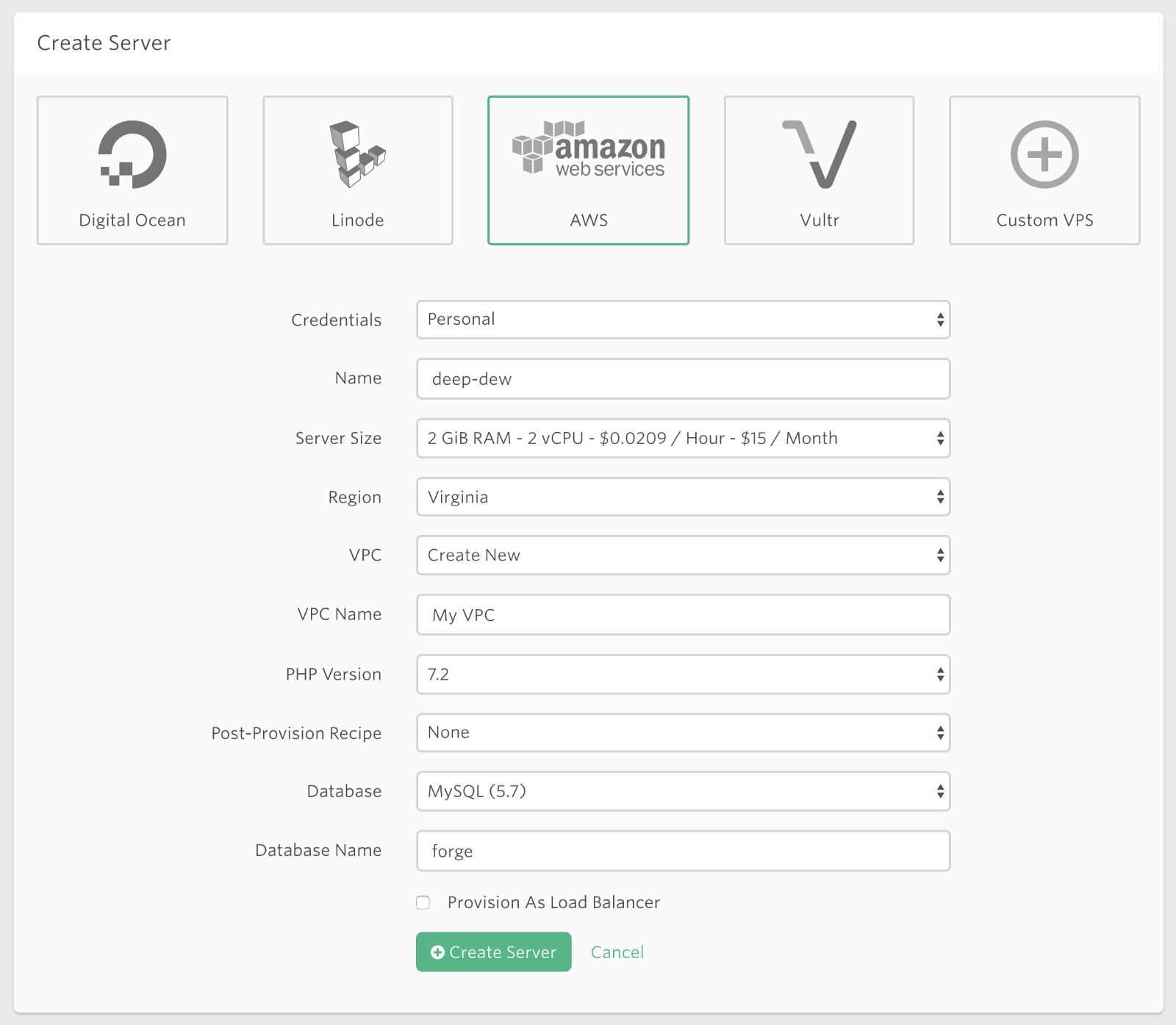Viewport: 1176px width, 1025px height.
Task: Click the Database Name field containing forge
Action: click(x=683, y=851)
